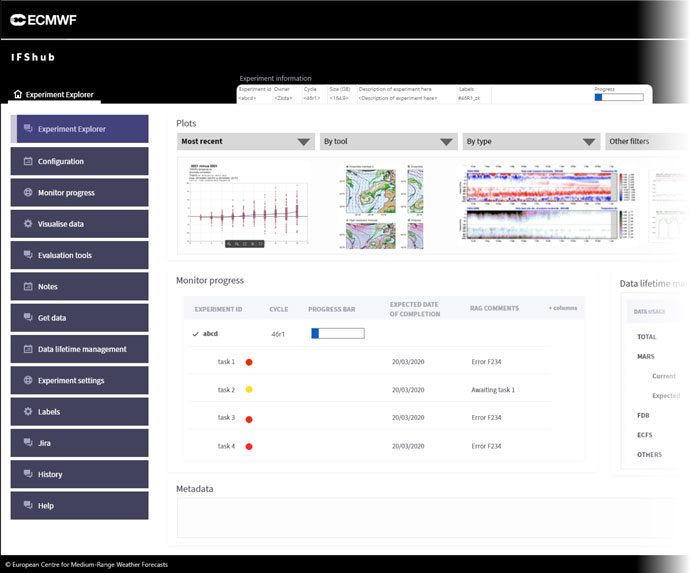Click the IFShub title
Image resolution: width=690 pixels, height=573 pixels.
click(33, 57)
